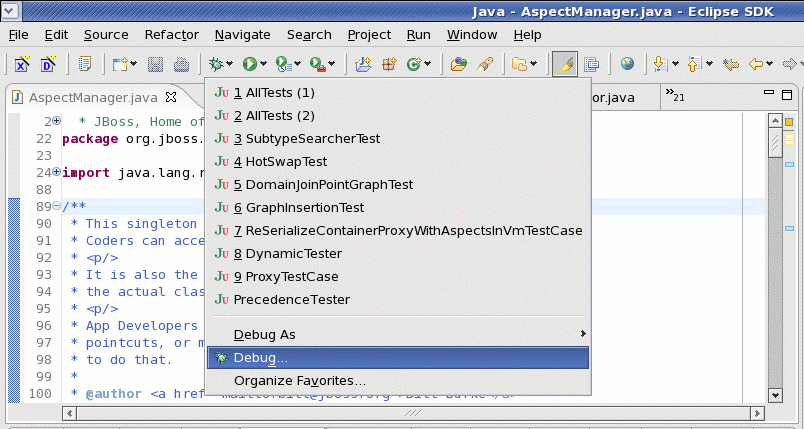804x429 pixels.
Task: Launch 7 ReSerializeContainerProxyWithAspectsInVmTestCase
Action: 398,231
